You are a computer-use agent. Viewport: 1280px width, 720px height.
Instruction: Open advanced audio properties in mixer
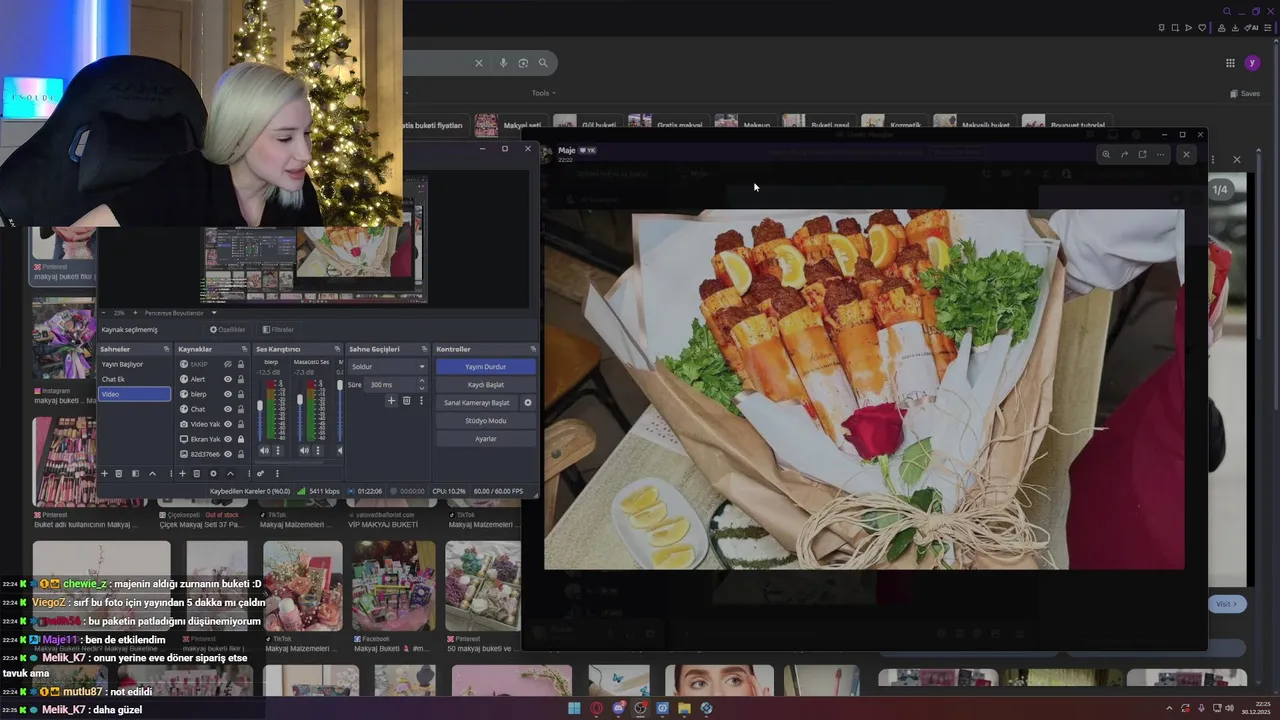(x=260, y=474)
